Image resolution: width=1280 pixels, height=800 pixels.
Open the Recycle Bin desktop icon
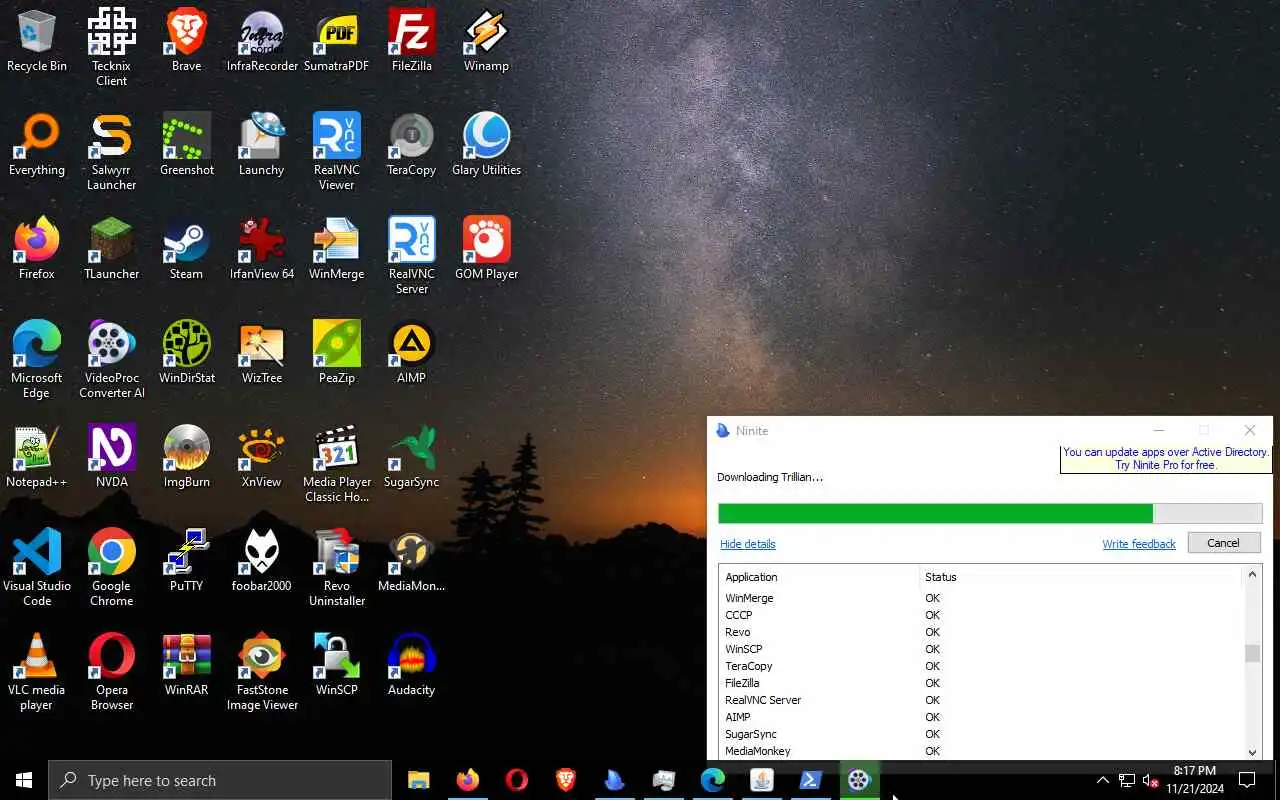pyautogui.click(x=37, y=42)
